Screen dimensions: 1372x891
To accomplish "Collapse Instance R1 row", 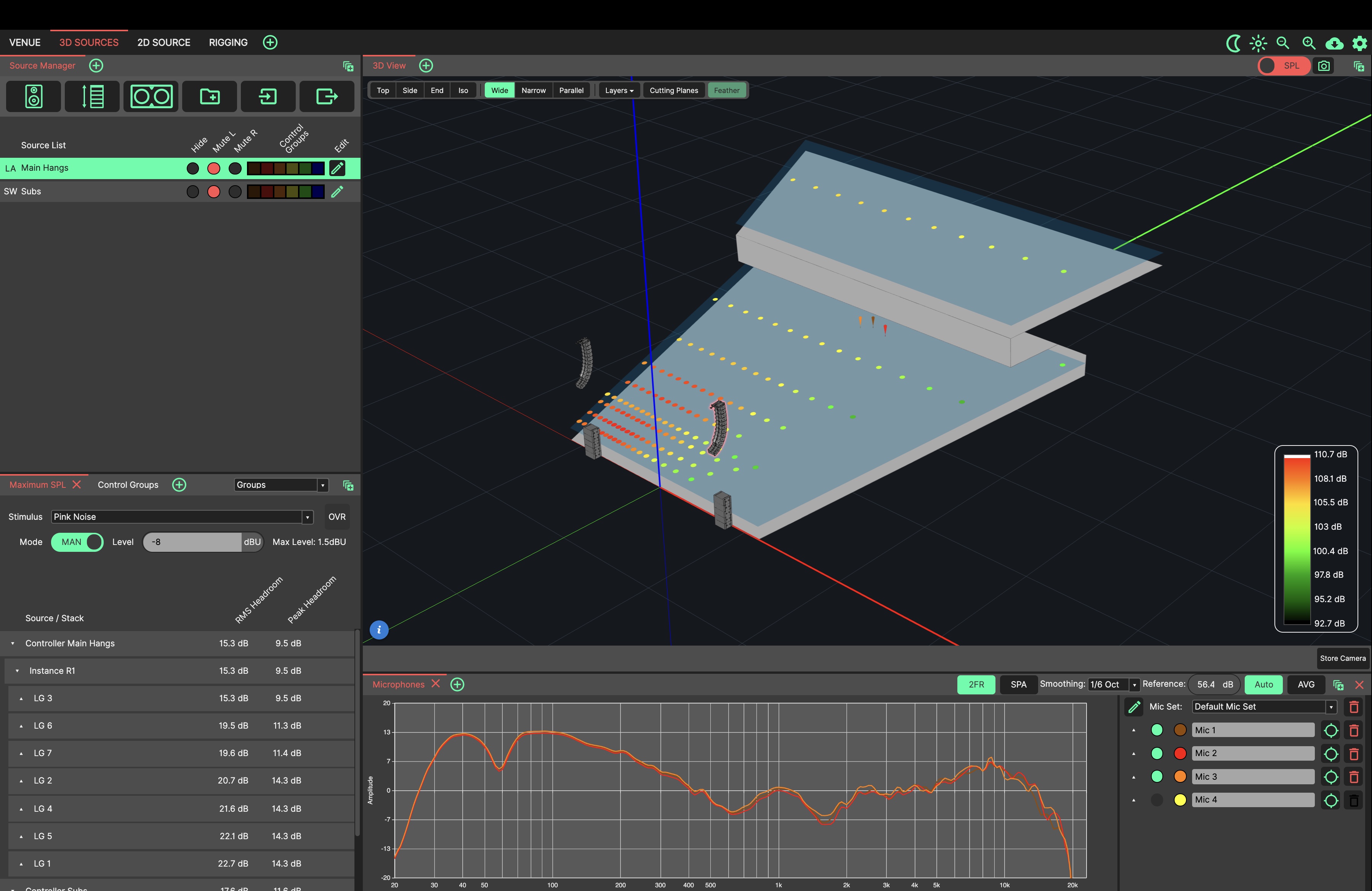I will click(x=17, y=671).
